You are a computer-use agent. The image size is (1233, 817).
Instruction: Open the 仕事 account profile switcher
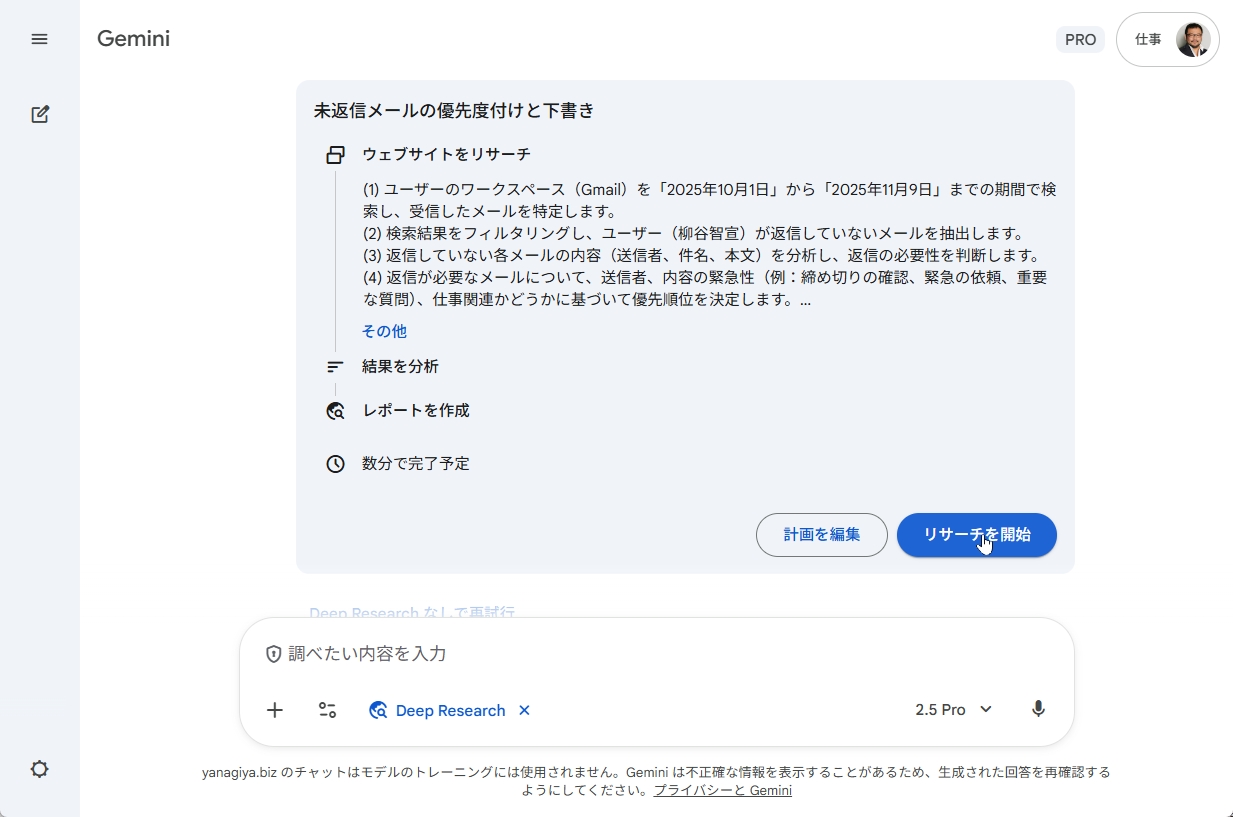(x=1167, y=40)
